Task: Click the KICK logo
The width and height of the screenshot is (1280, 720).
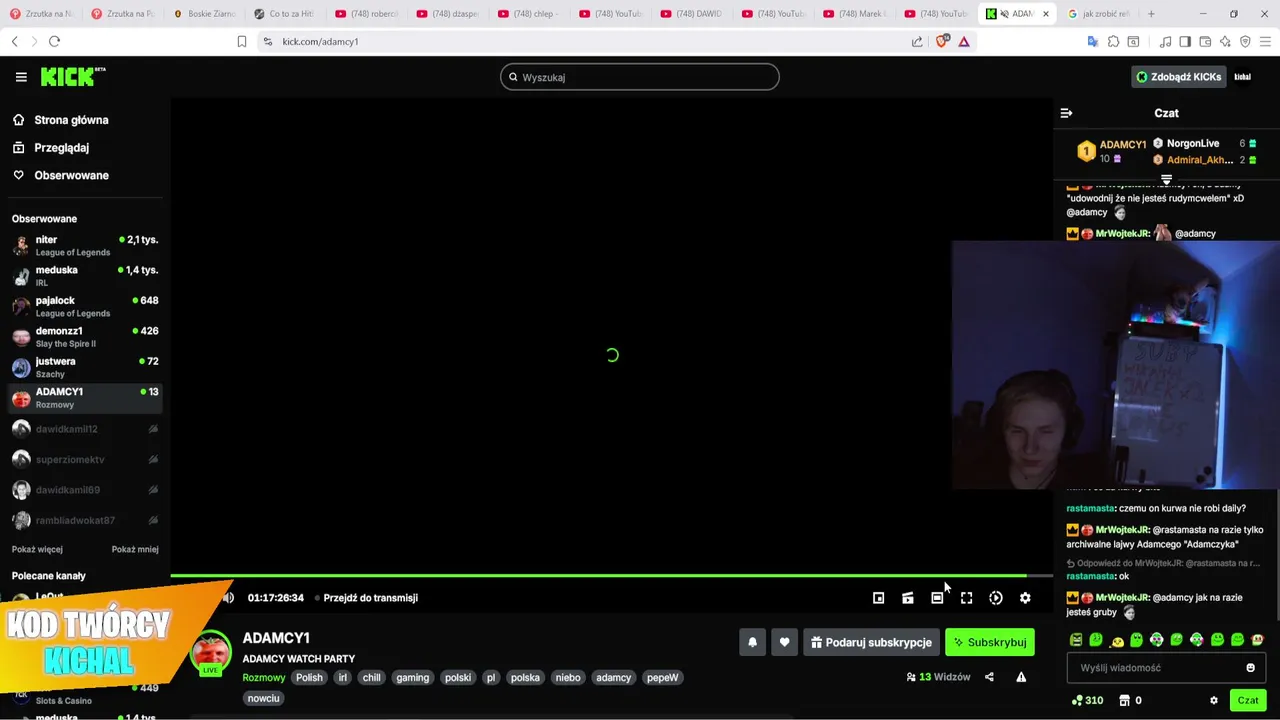Action: [x=72, y=77]
